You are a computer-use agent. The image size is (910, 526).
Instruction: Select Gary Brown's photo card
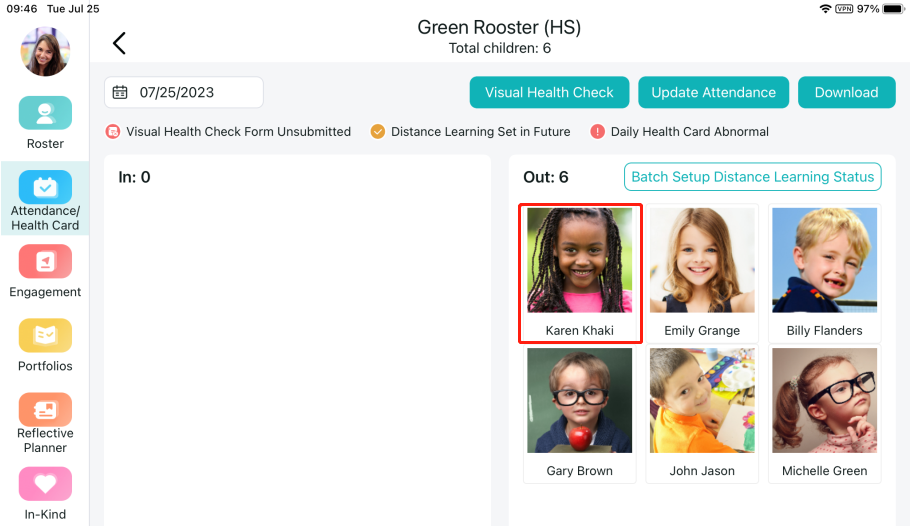pos(580,413)
